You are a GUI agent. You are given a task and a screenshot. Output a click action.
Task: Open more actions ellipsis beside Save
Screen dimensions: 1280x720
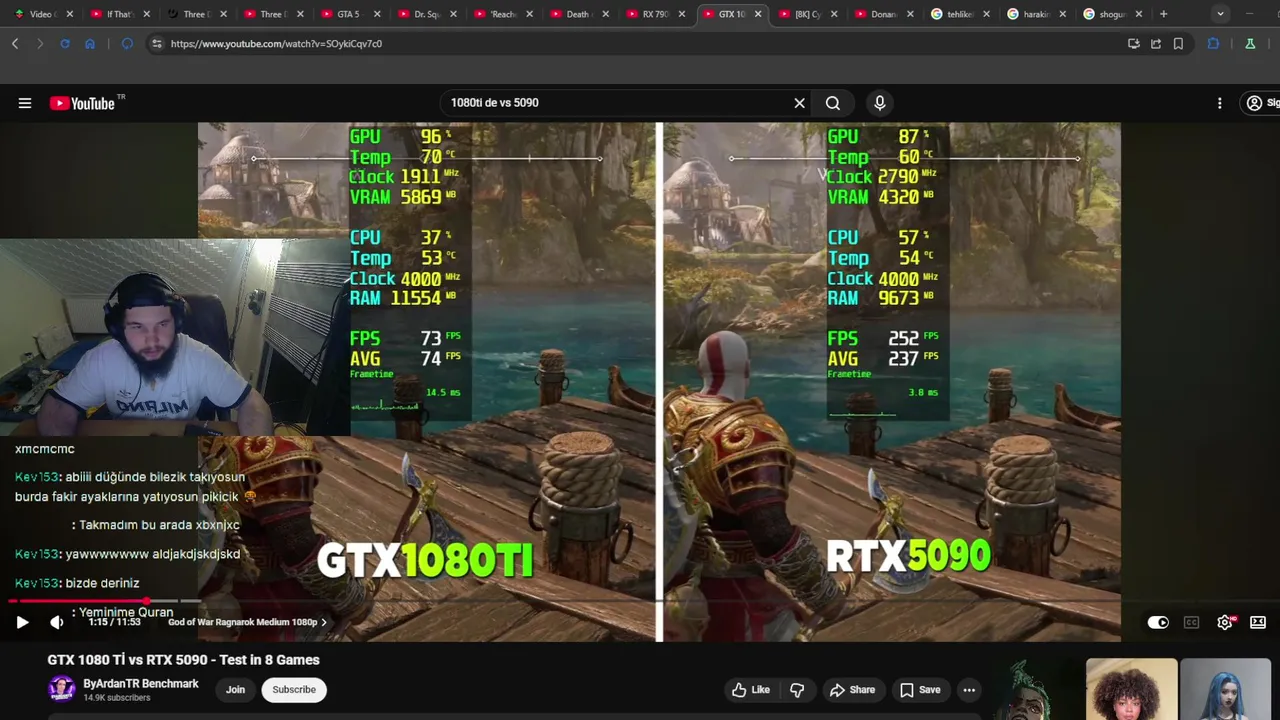coord(969,690)
